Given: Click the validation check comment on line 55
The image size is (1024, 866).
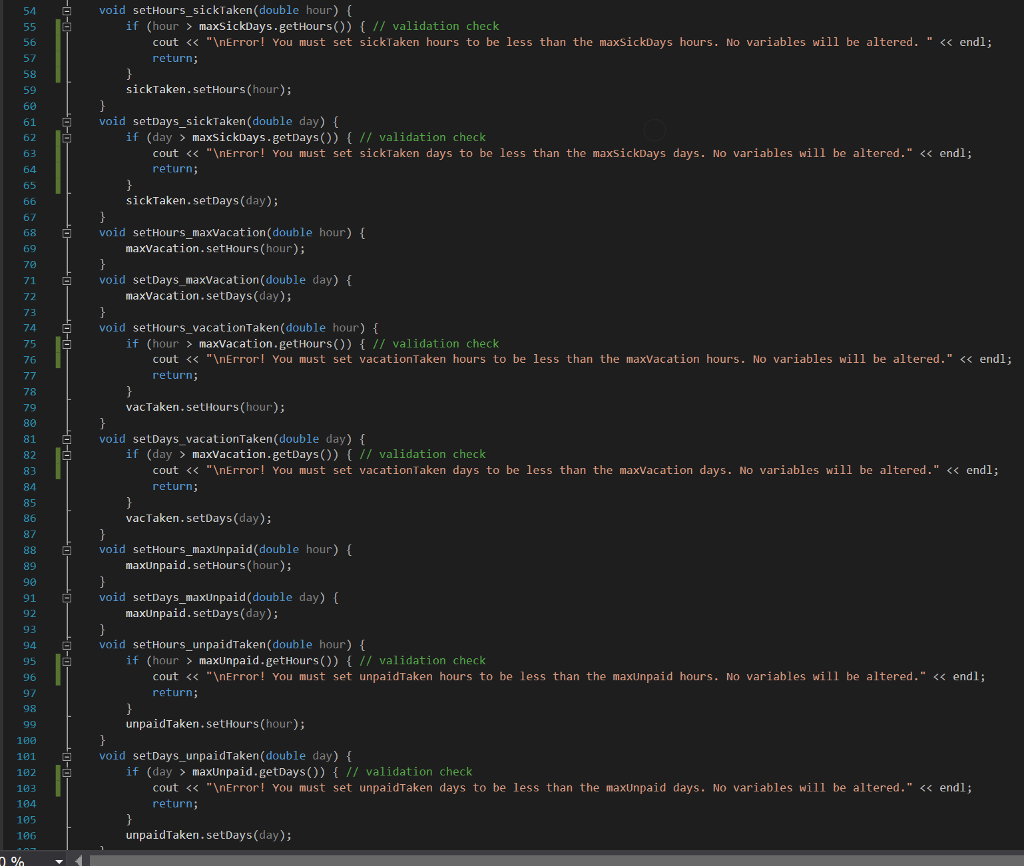Looking at the screenshot, I should point(436,26).
